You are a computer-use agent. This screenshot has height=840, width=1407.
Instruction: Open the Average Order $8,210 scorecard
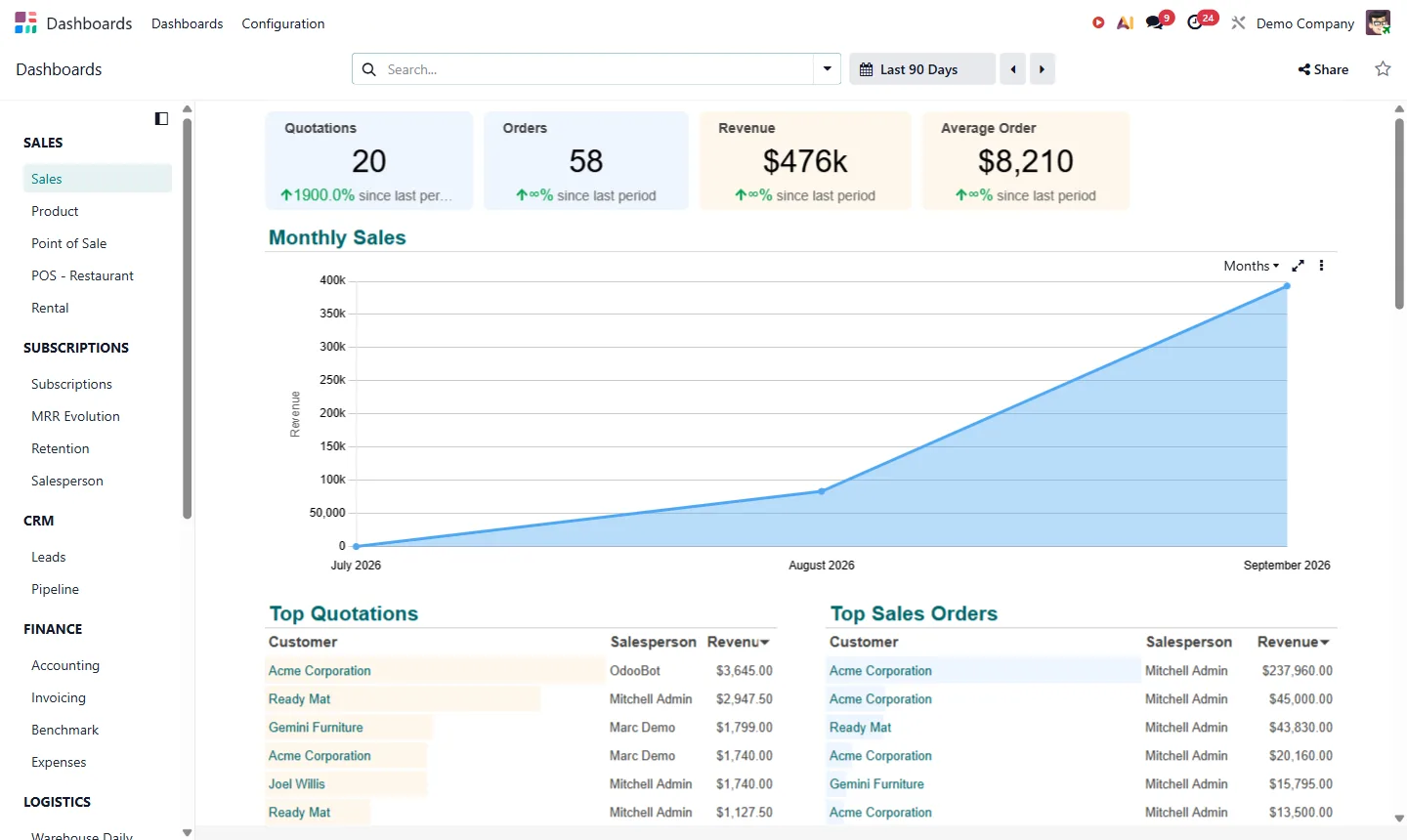point(1026,160)
